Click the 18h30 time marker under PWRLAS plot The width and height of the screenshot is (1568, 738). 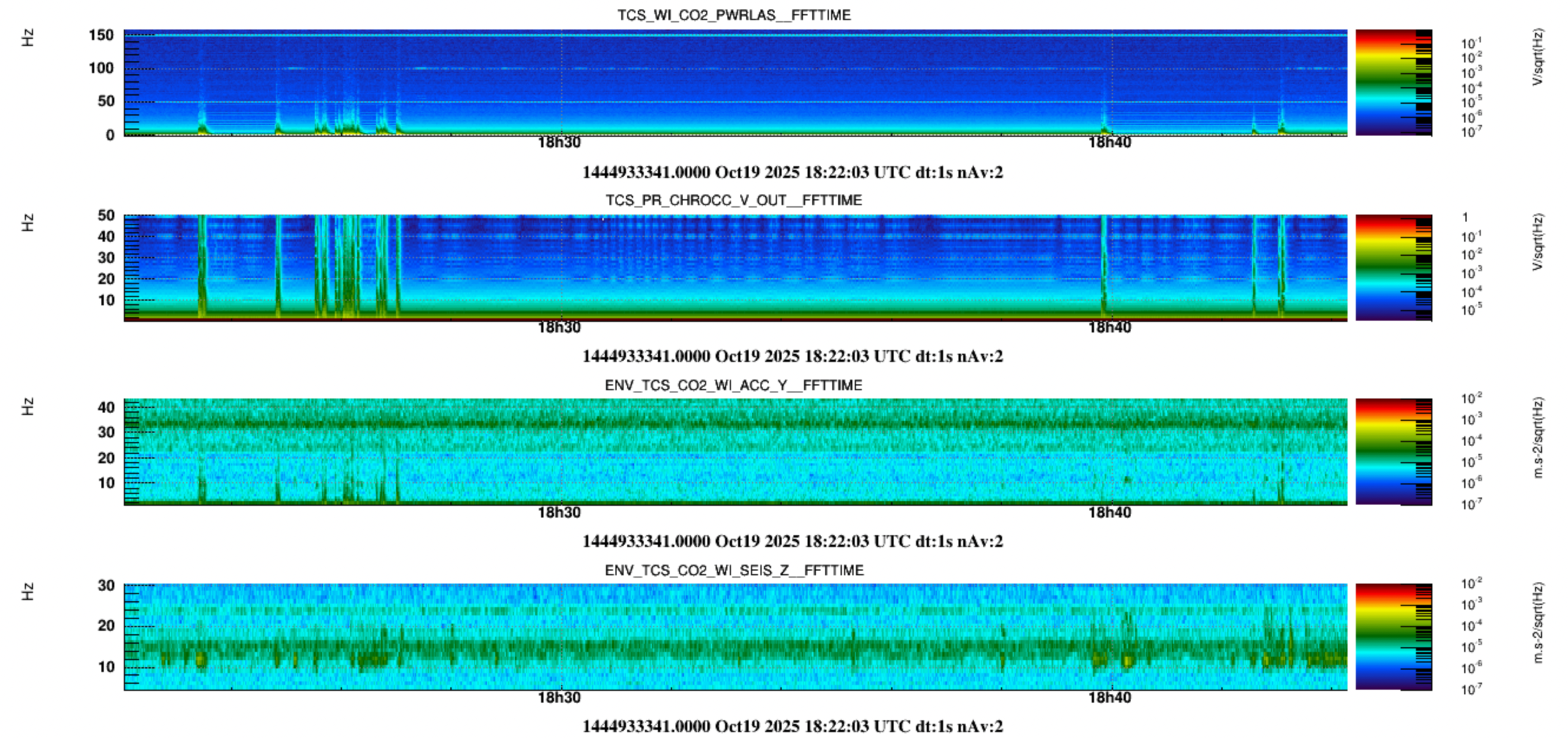559,143
